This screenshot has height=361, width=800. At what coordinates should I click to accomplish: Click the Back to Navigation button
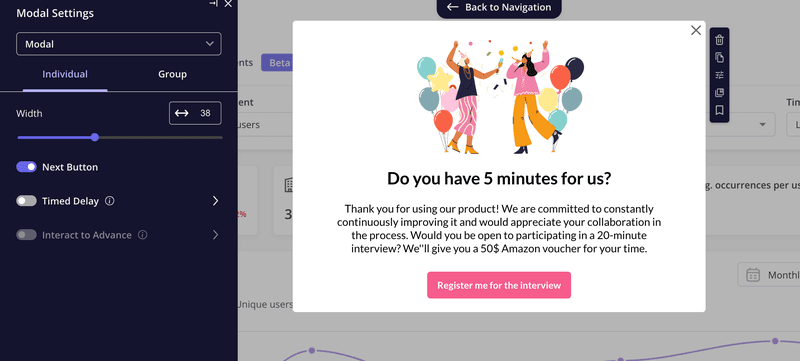(x=499, y=8)
